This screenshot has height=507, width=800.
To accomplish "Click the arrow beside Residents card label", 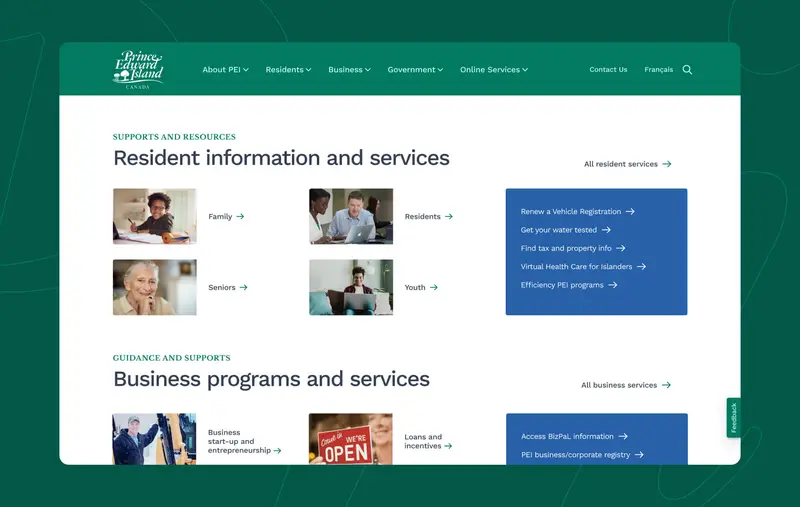I will pyautogui.click(x=449, y=217).
